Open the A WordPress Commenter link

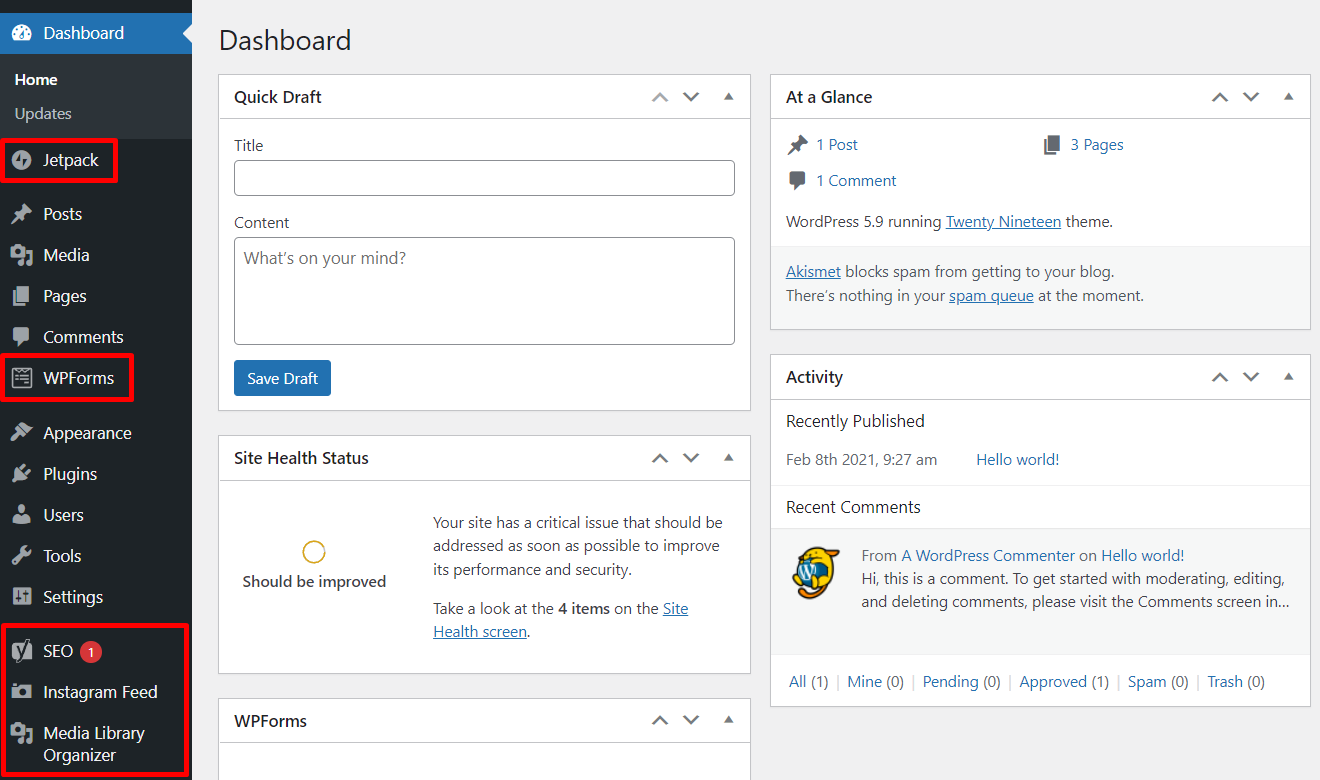pos(988,556)
